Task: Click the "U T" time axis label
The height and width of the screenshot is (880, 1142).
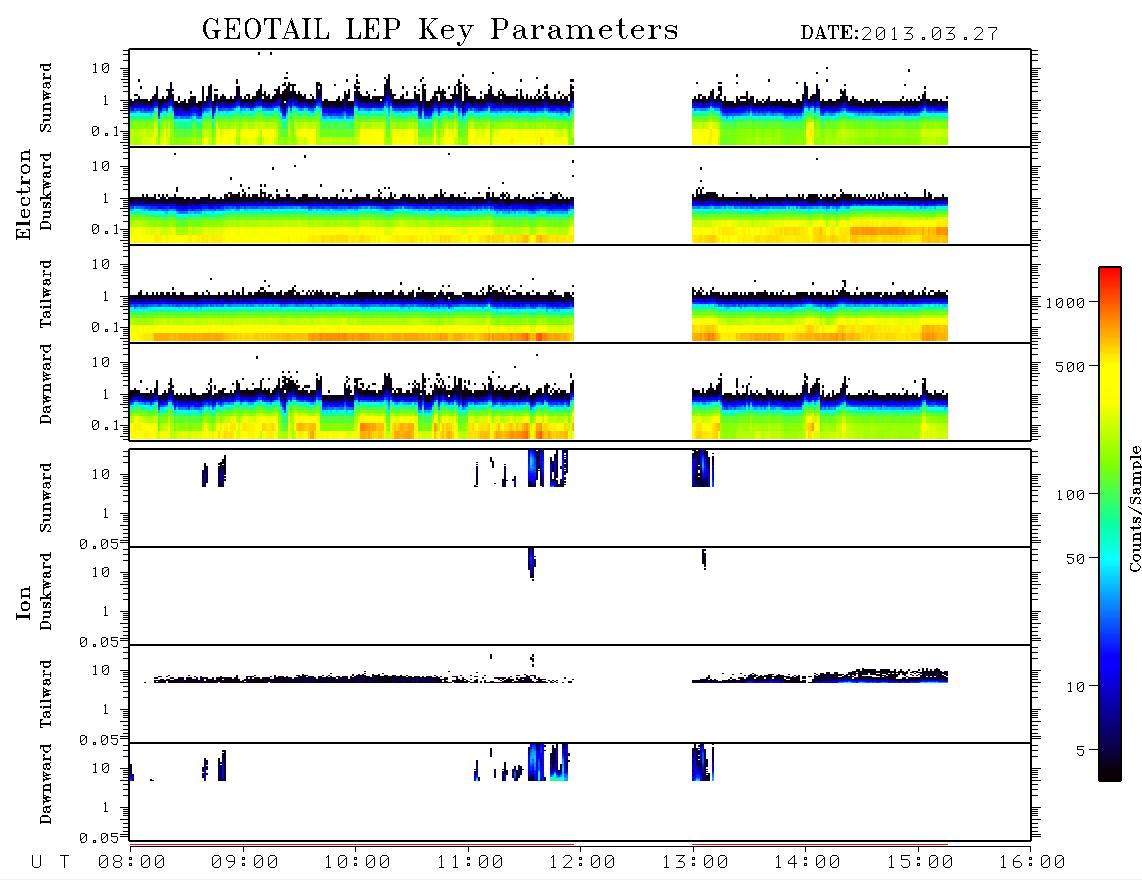Action: pos(50,863)
